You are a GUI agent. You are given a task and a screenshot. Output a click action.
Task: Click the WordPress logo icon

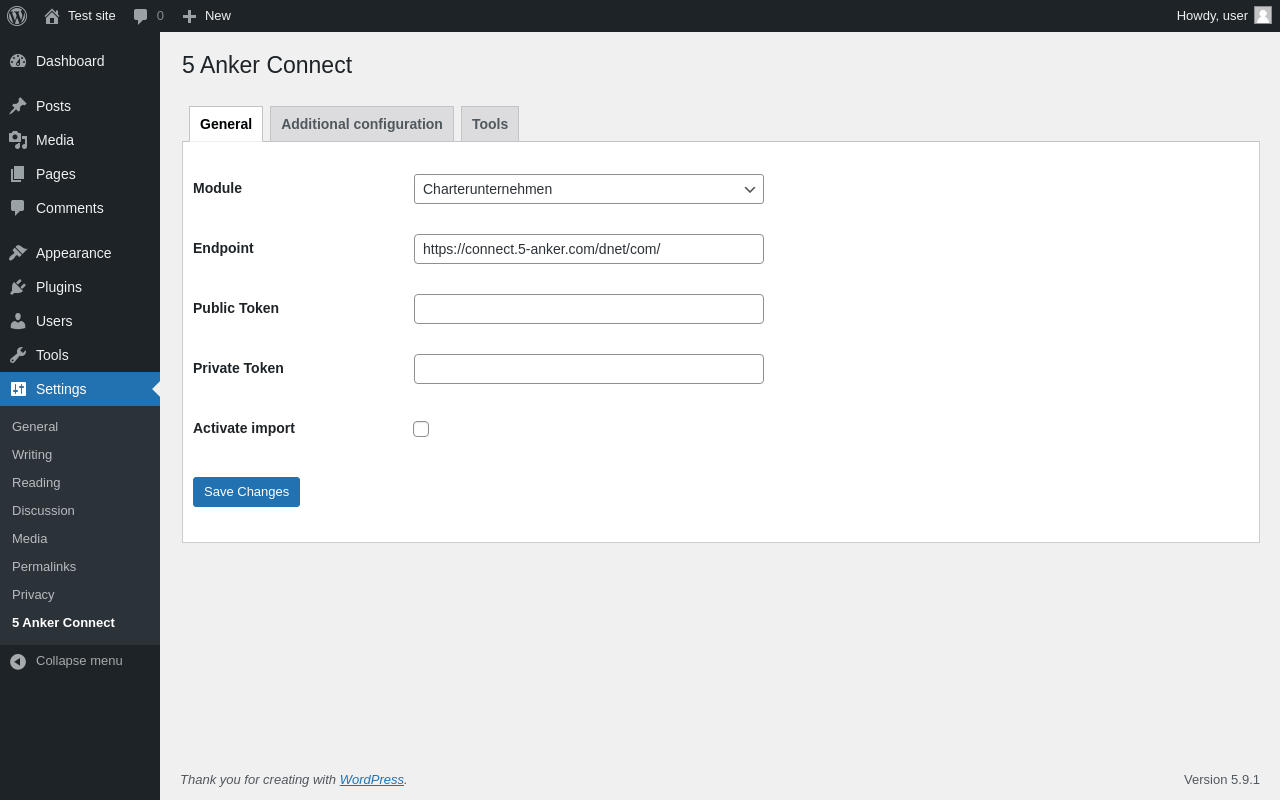[17, 16]
